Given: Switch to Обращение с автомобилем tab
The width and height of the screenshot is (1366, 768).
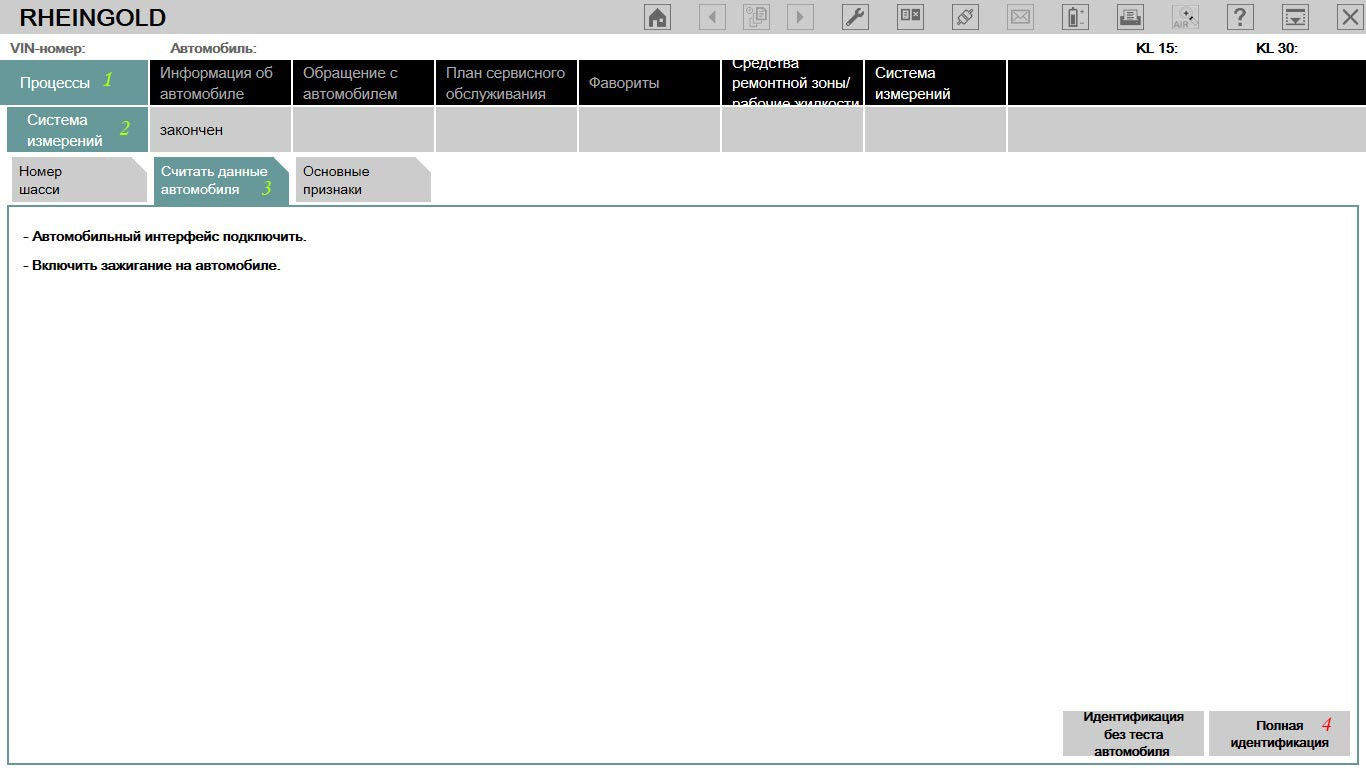Looking at the screenshot, I should [363, 82].
